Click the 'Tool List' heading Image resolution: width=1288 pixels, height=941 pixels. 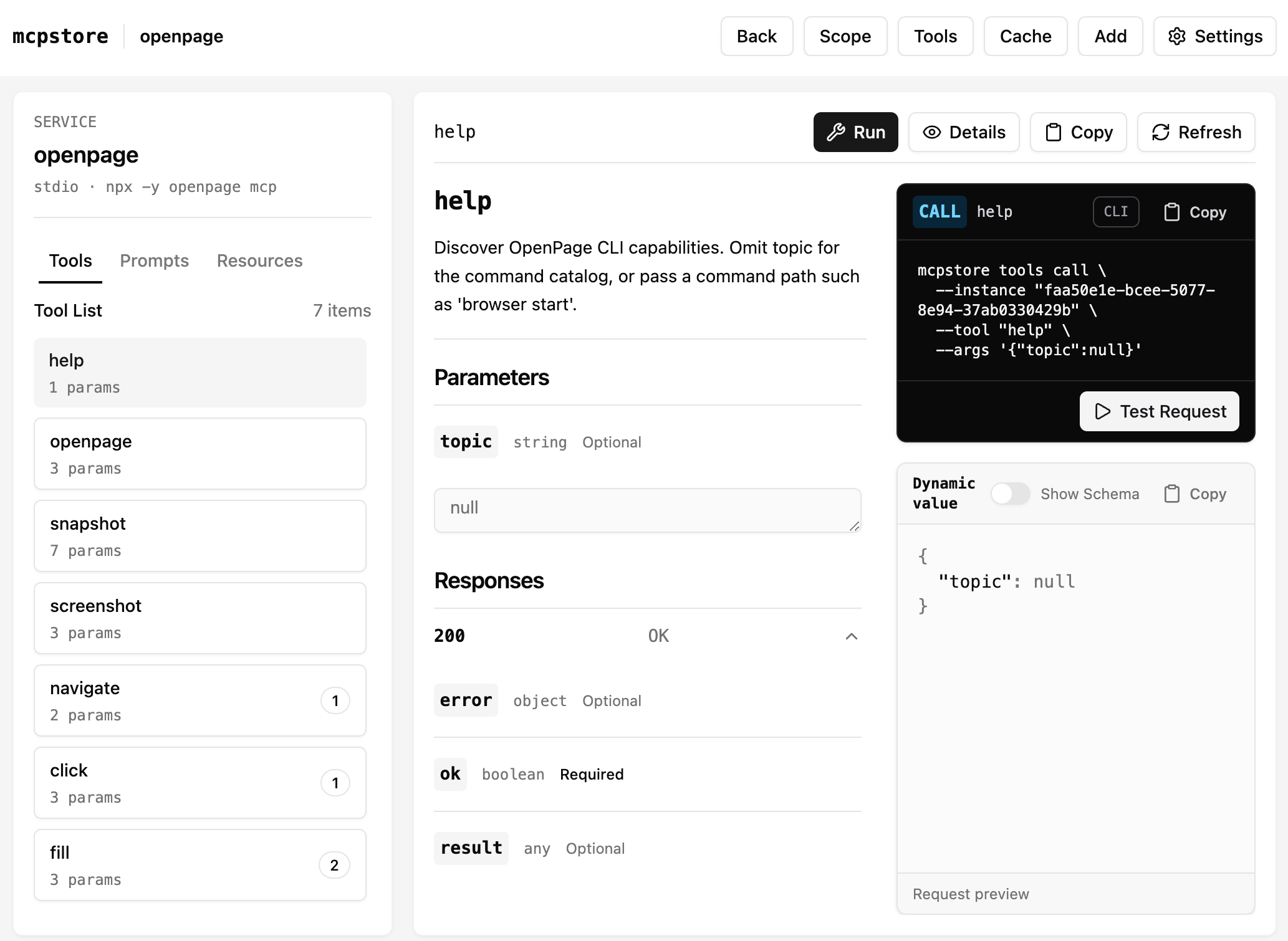tap(68, 310)
